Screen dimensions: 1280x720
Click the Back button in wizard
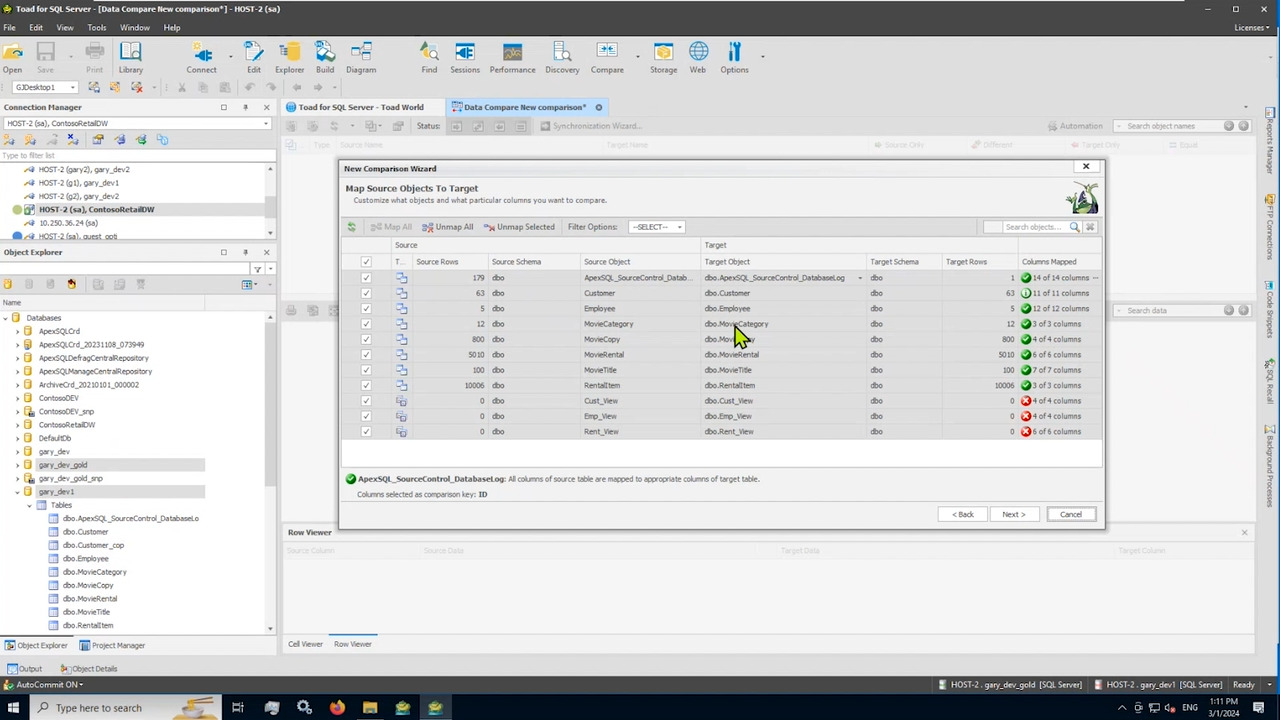964,514
